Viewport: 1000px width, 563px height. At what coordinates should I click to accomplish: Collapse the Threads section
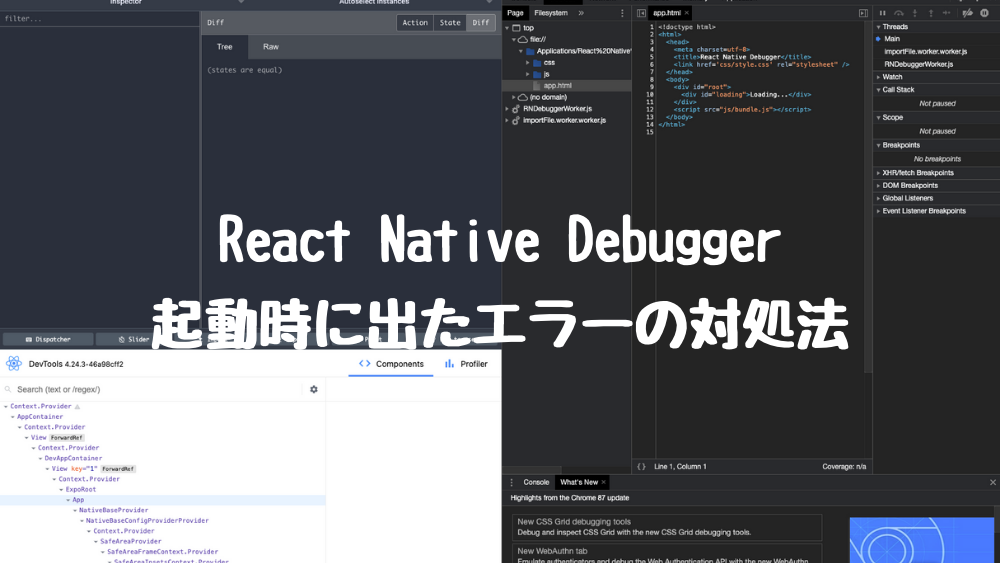[x=878, y=27]
